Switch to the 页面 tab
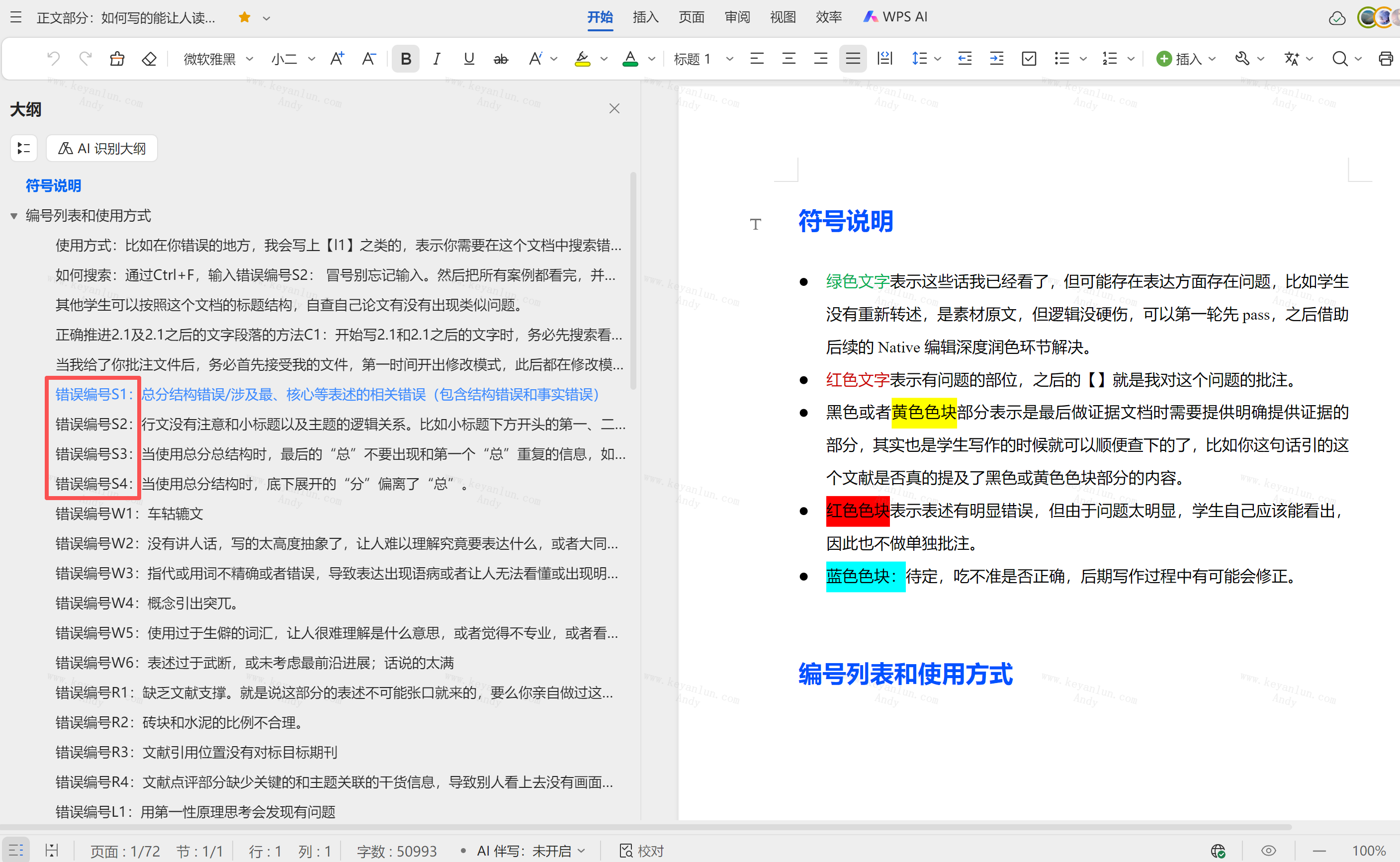 pos(691,17)
